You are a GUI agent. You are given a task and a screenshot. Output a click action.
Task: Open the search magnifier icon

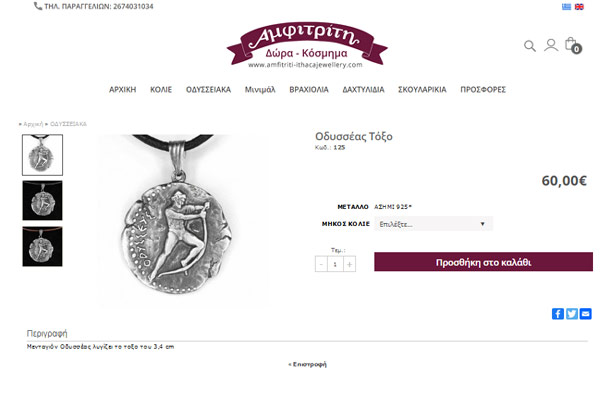529,46
